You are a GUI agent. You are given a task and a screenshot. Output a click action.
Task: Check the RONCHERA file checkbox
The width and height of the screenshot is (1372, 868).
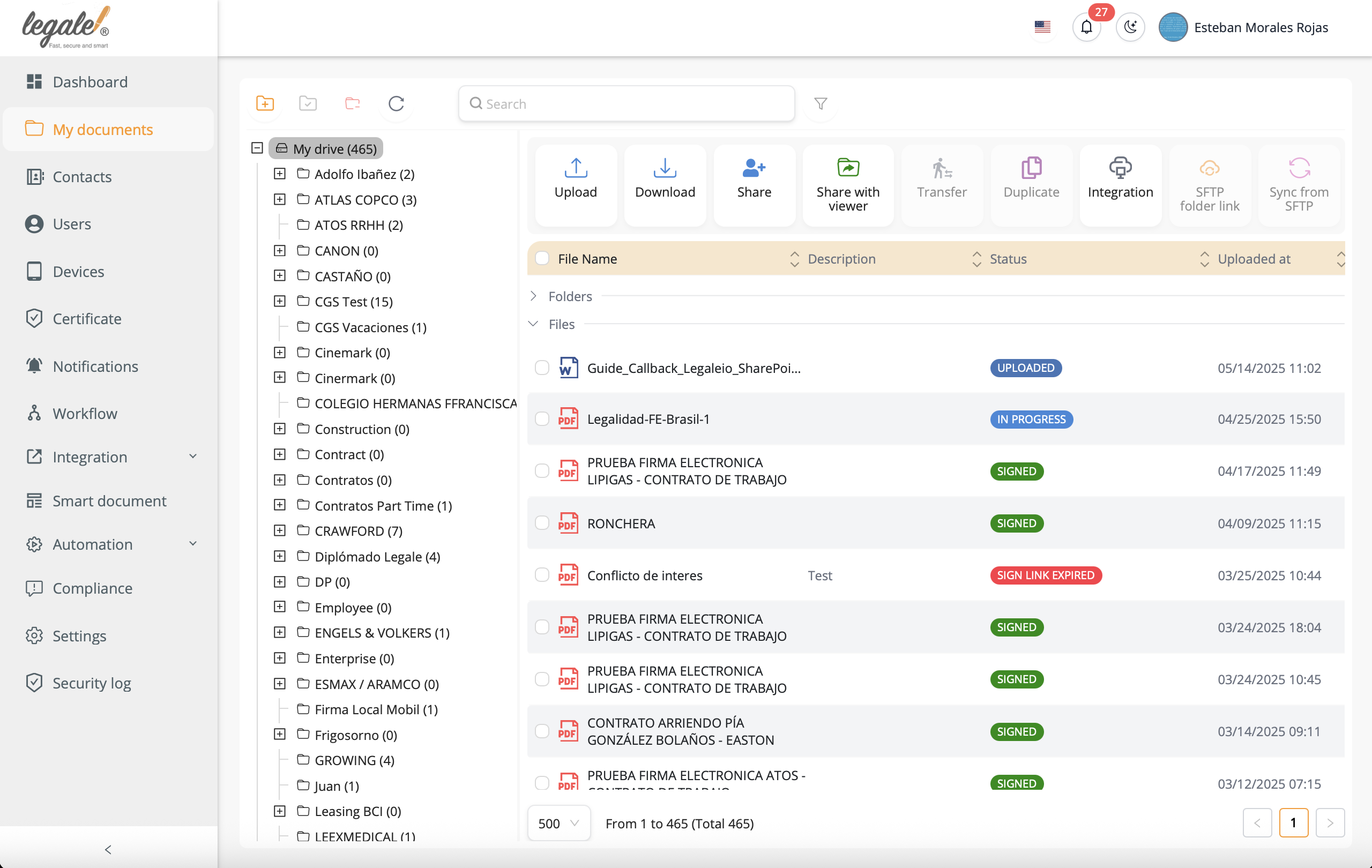542,523
